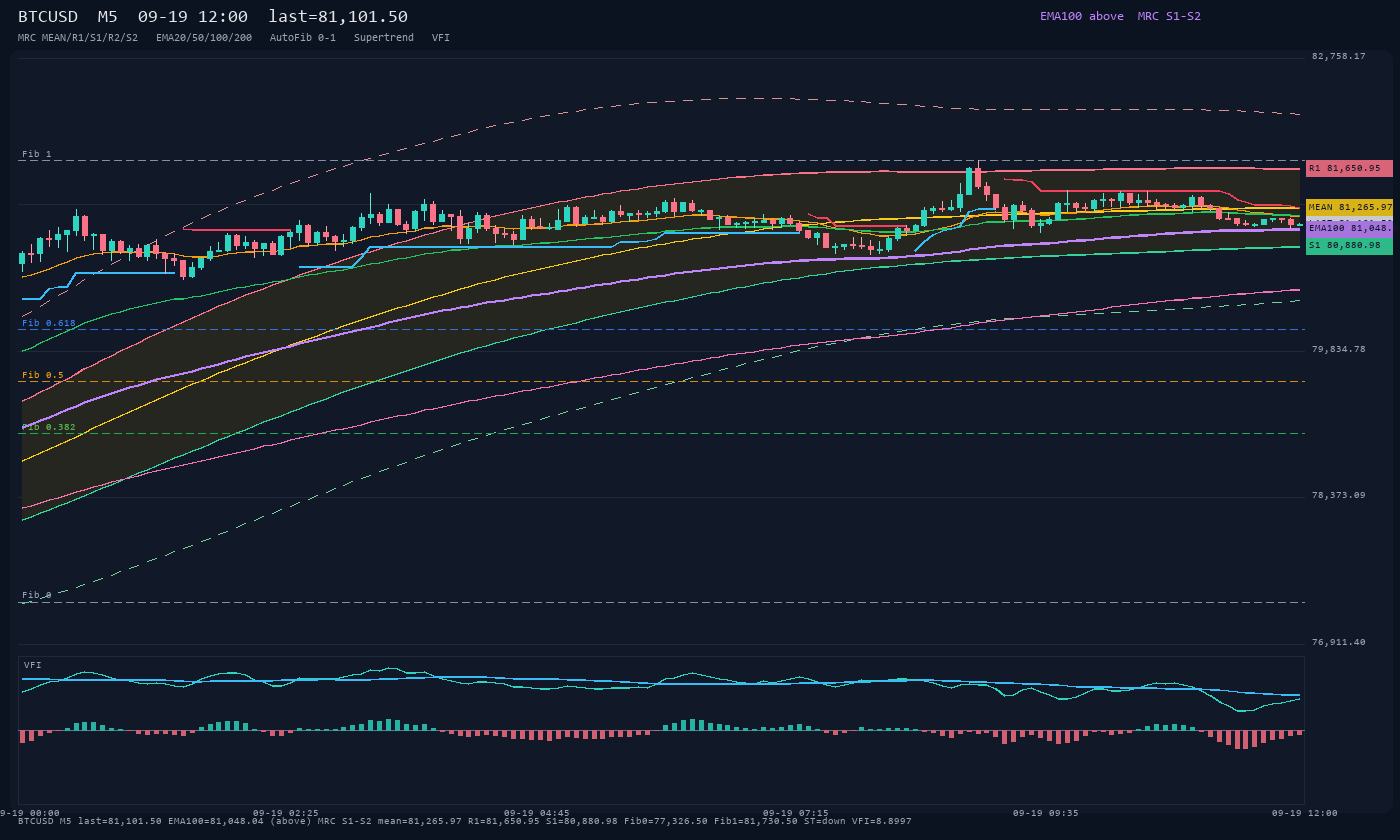Viewport: 1400px width, 840px height.
Task: Click the MRC S1-S2 zone label
Action: pos(1169,16)
